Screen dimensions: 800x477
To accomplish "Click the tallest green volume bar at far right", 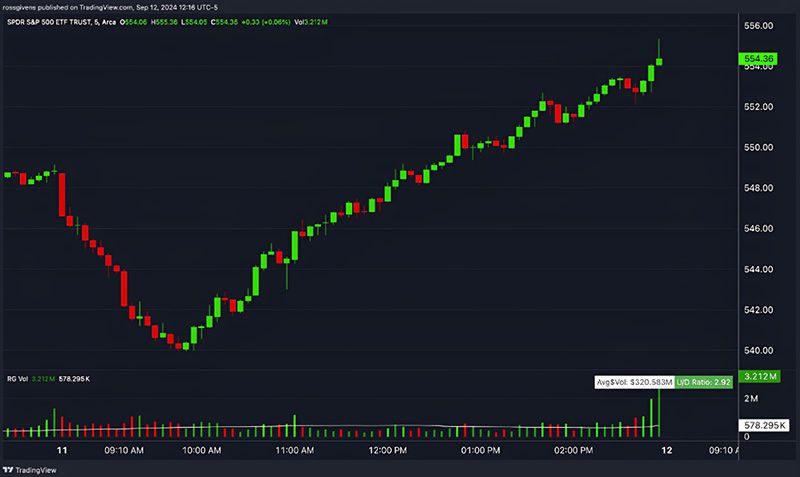I will pyautogui.click(x=659, y=410).
